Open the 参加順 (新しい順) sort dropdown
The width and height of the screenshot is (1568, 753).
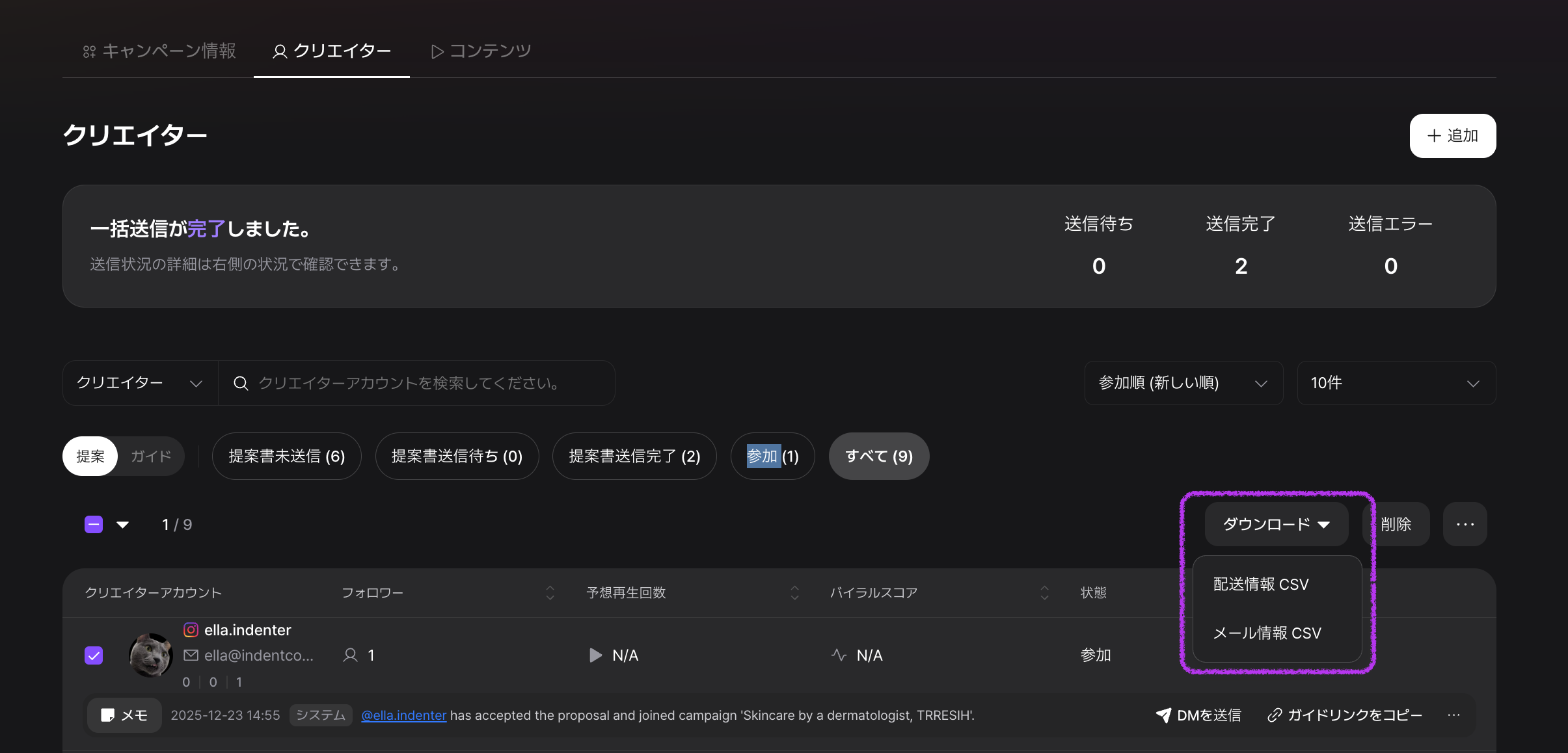pos(1183,383)
